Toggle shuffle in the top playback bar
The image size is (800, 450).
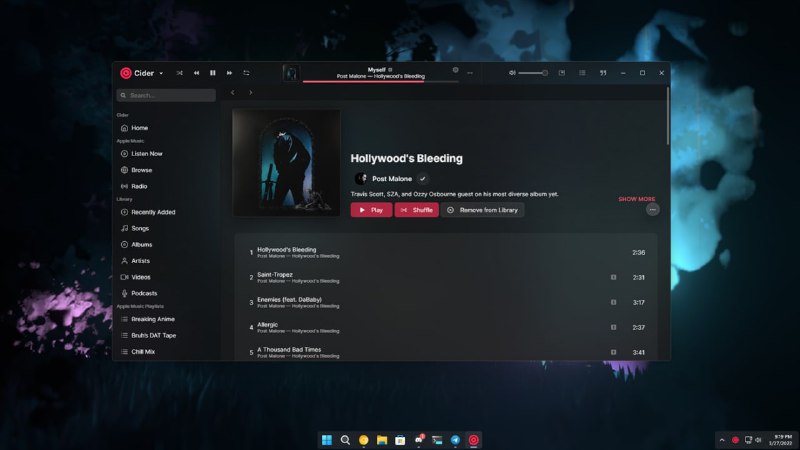[180, 73]
